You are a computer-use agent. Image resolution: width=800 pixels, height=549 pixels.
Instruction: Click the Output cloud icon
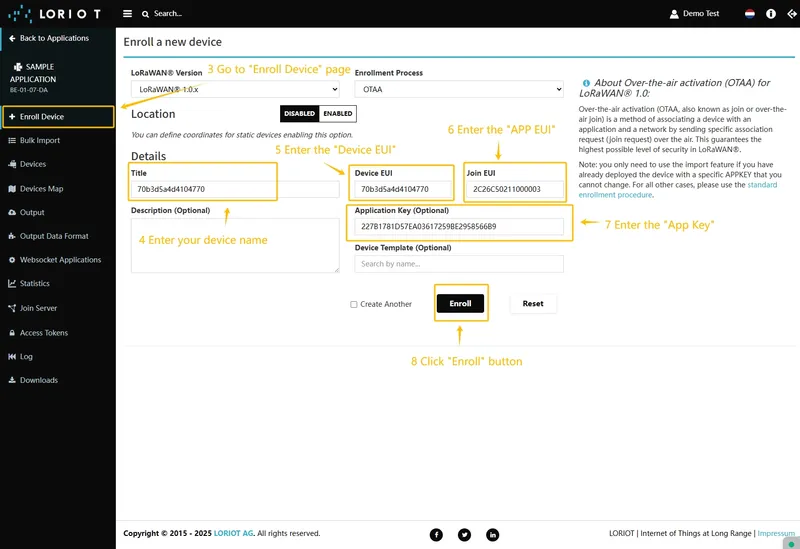[x=12, y=212]
